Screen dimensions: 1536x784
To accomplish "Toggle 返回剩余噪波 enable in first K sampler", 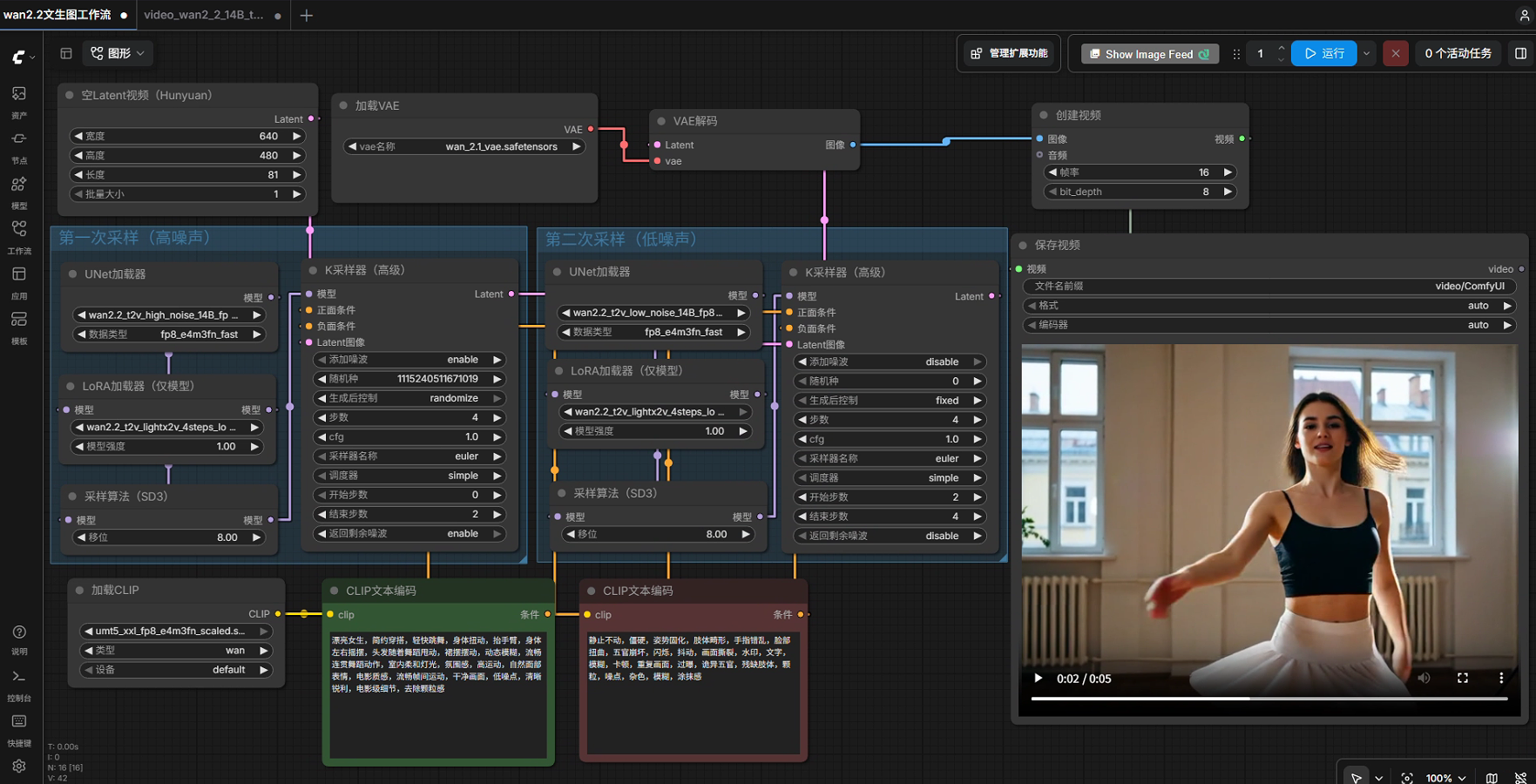I will pos(409,533).
